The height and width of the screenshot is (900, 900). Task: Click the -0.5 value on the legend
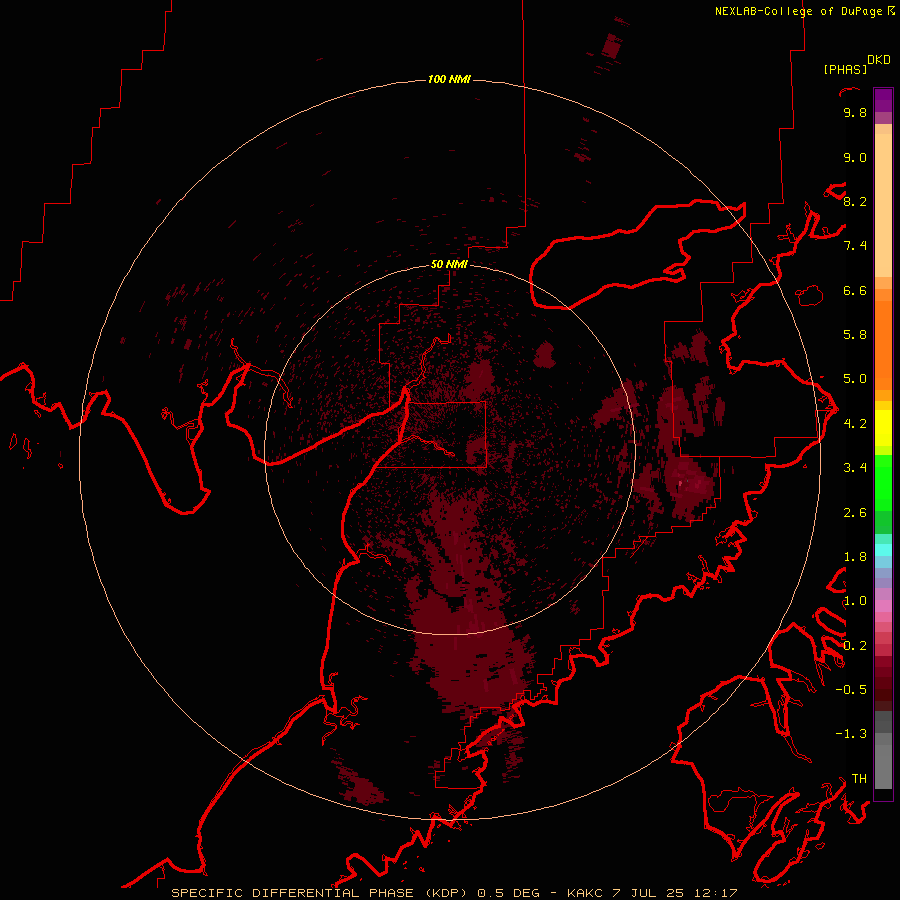[851, 690]
